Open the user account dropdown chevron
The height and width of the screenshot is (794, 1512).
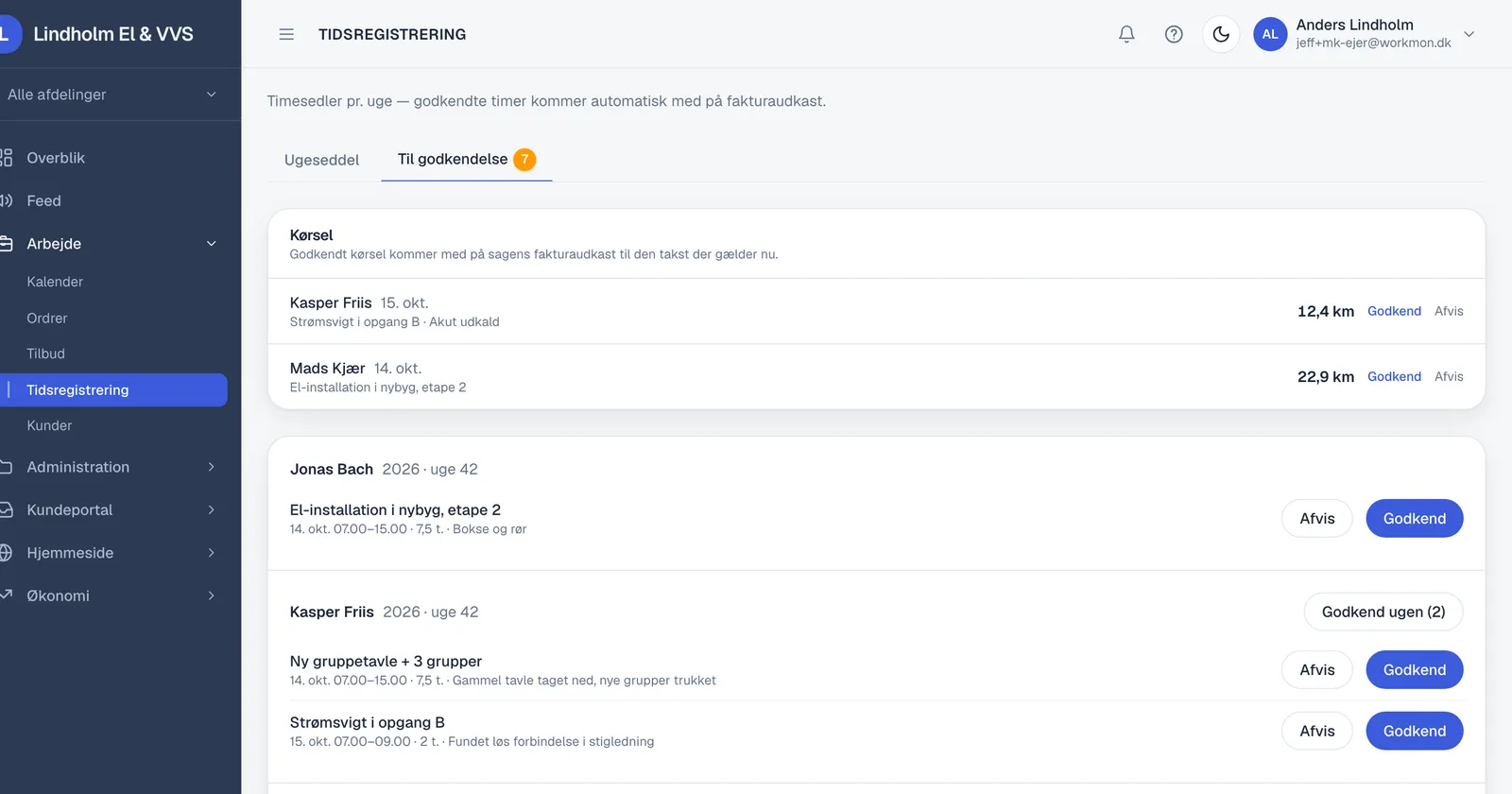pos(1469,34)
